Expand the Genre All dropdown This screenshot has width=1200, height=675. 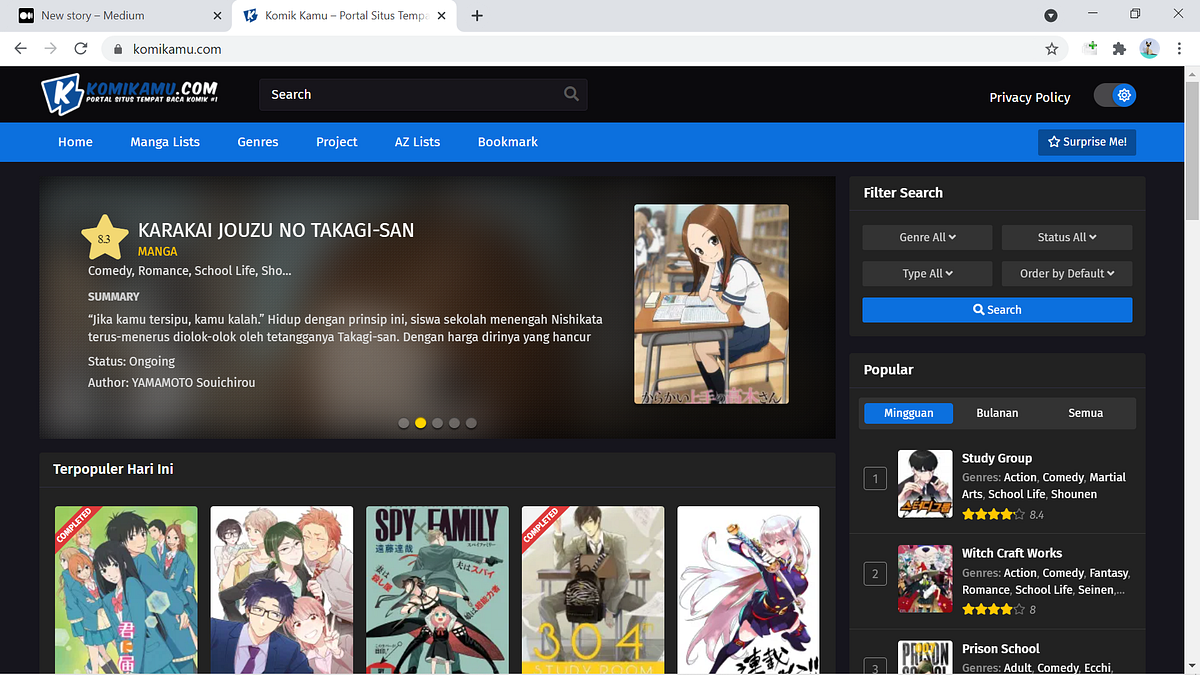tap(927, 237)
